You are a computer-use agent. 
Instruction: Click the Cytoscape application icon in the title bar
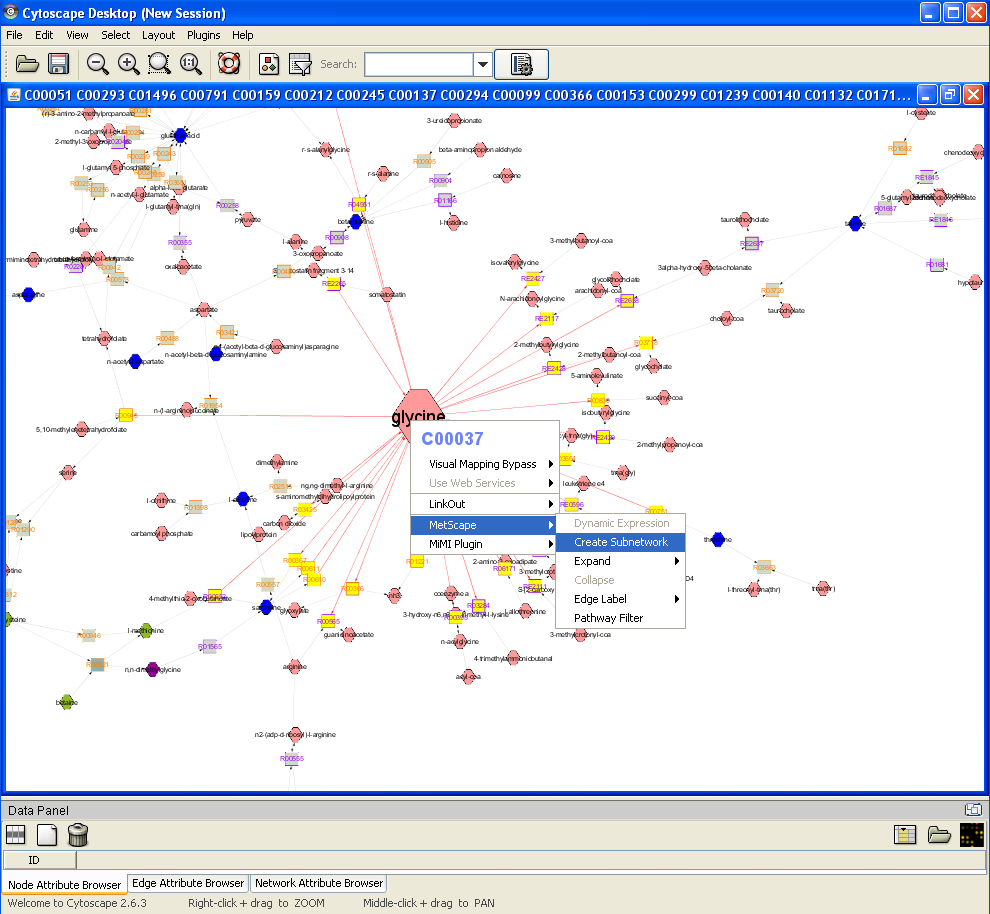point(11,12)
